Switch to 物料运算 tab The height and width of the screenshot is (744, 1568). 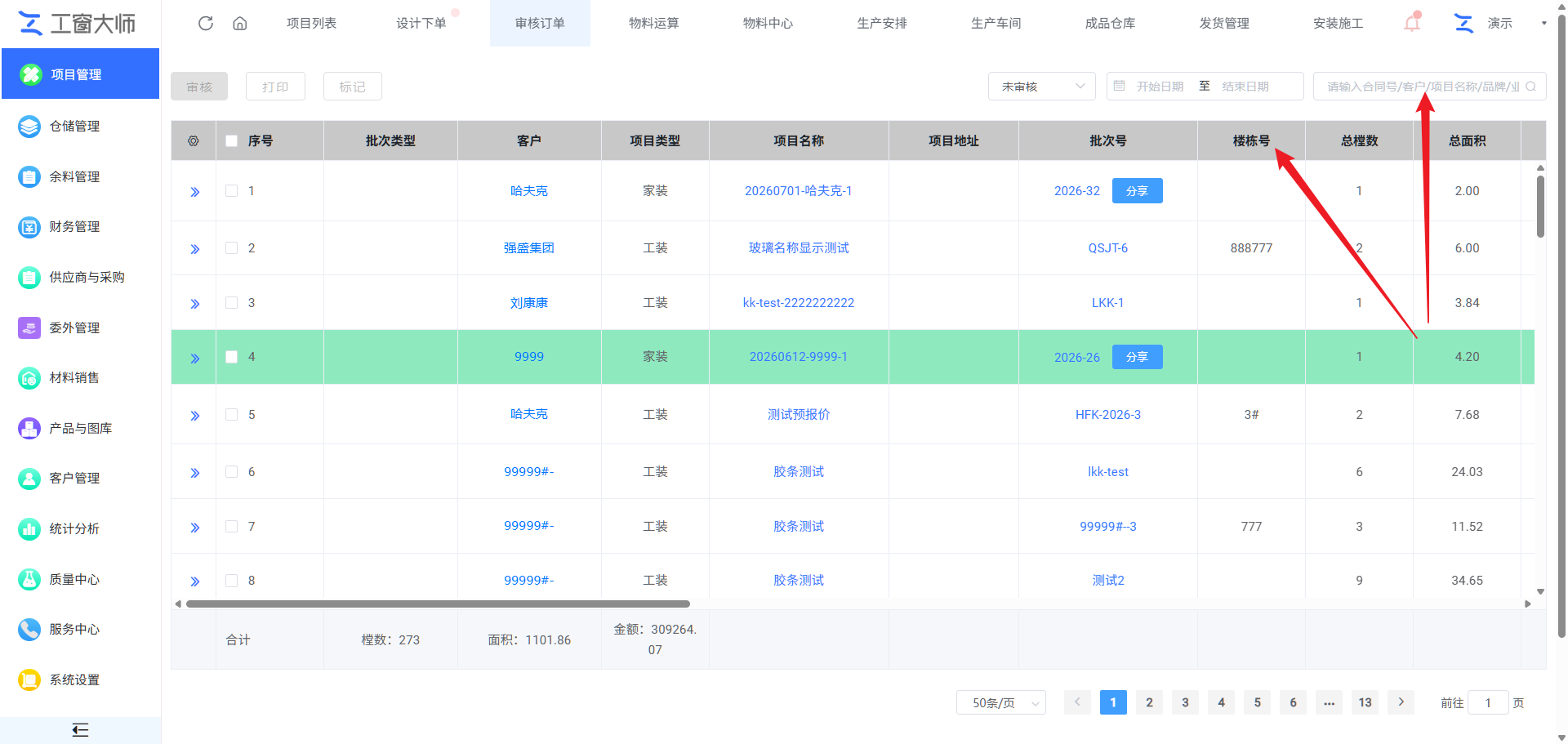tap(653, 23)
